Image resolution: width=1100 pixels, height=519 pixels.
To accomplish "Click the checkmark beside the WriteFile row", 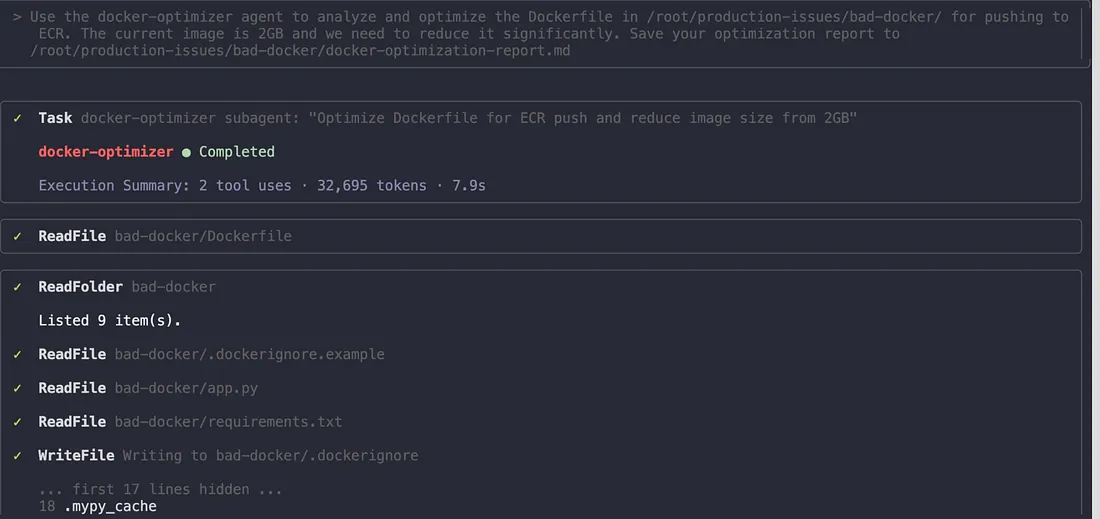I will tap(18, 455).
